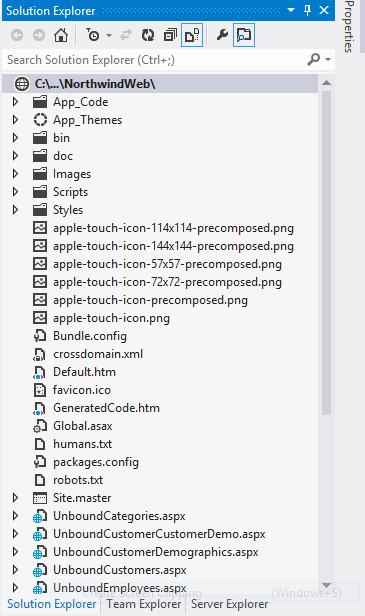Click the scrollbar up arrow
The image size is (365, 616).
click(x=326, y=83)
